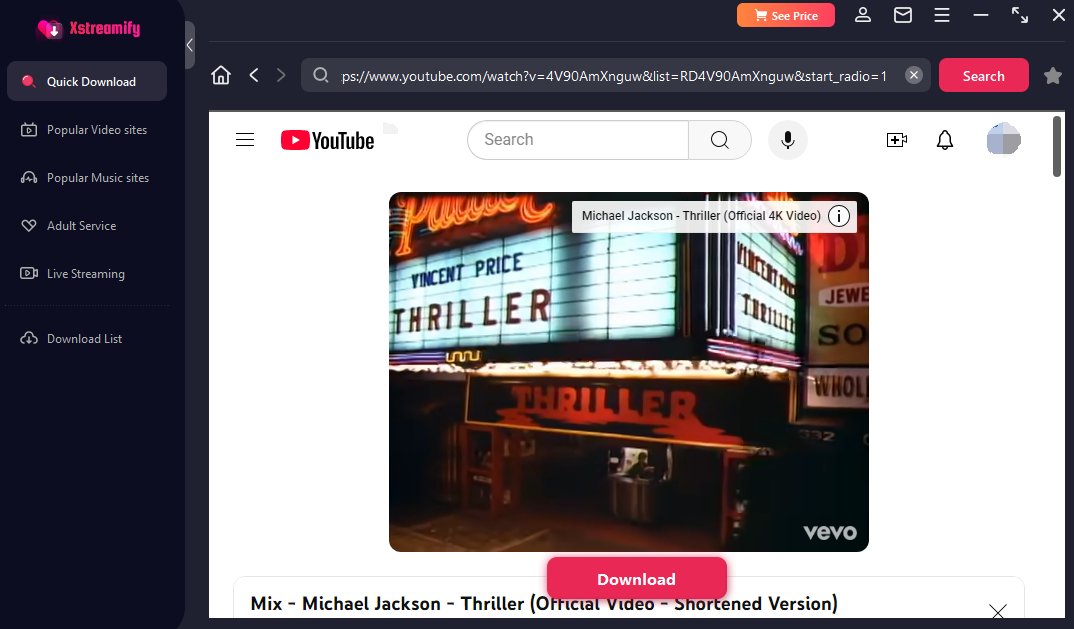Bookmark page with star icon
This screenshot has width=1074, height=629.
coord(1053,75)
